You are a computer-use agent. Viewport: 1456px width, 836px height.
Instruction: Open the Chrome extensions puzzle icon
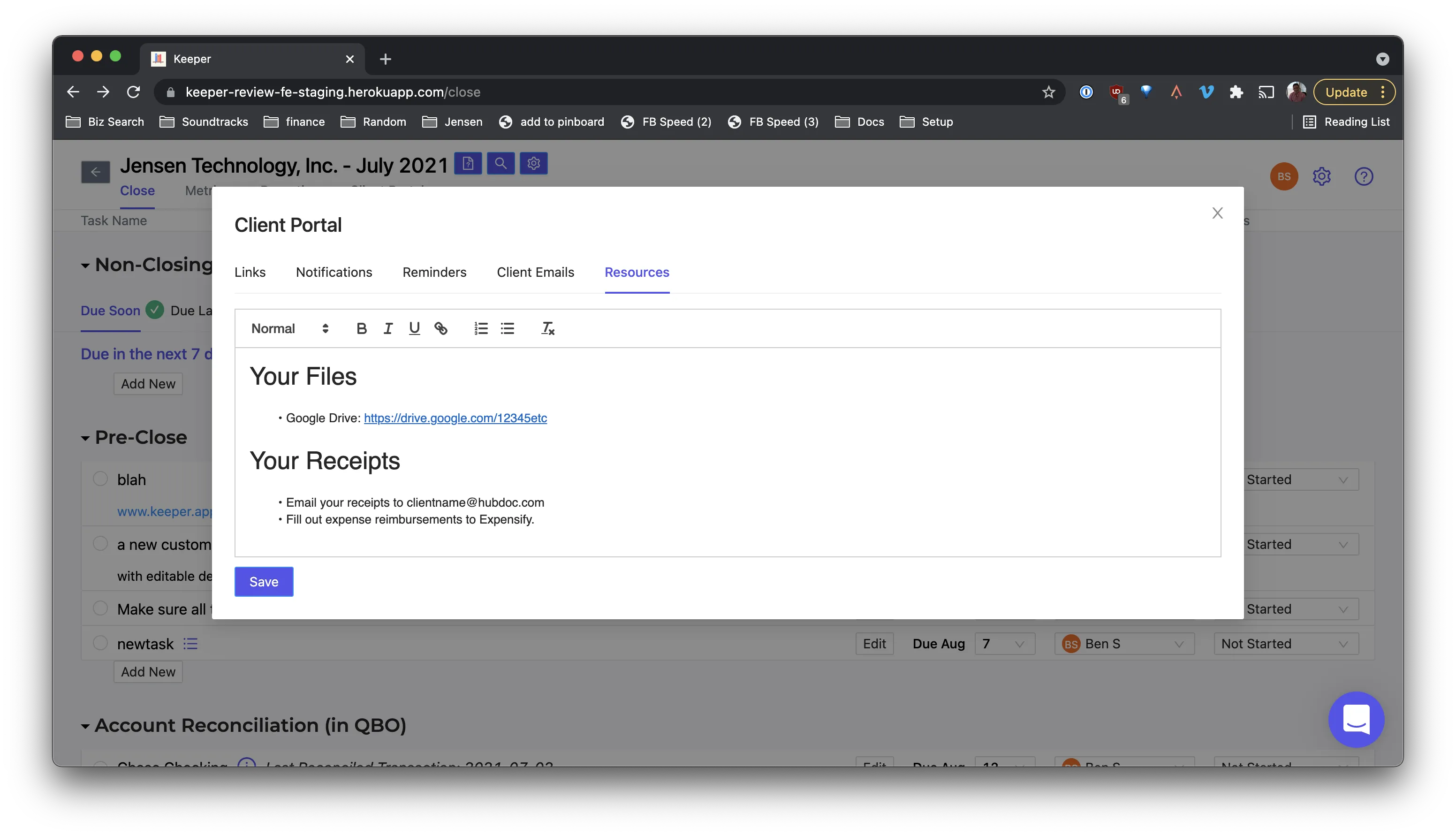click(1236, 92)
